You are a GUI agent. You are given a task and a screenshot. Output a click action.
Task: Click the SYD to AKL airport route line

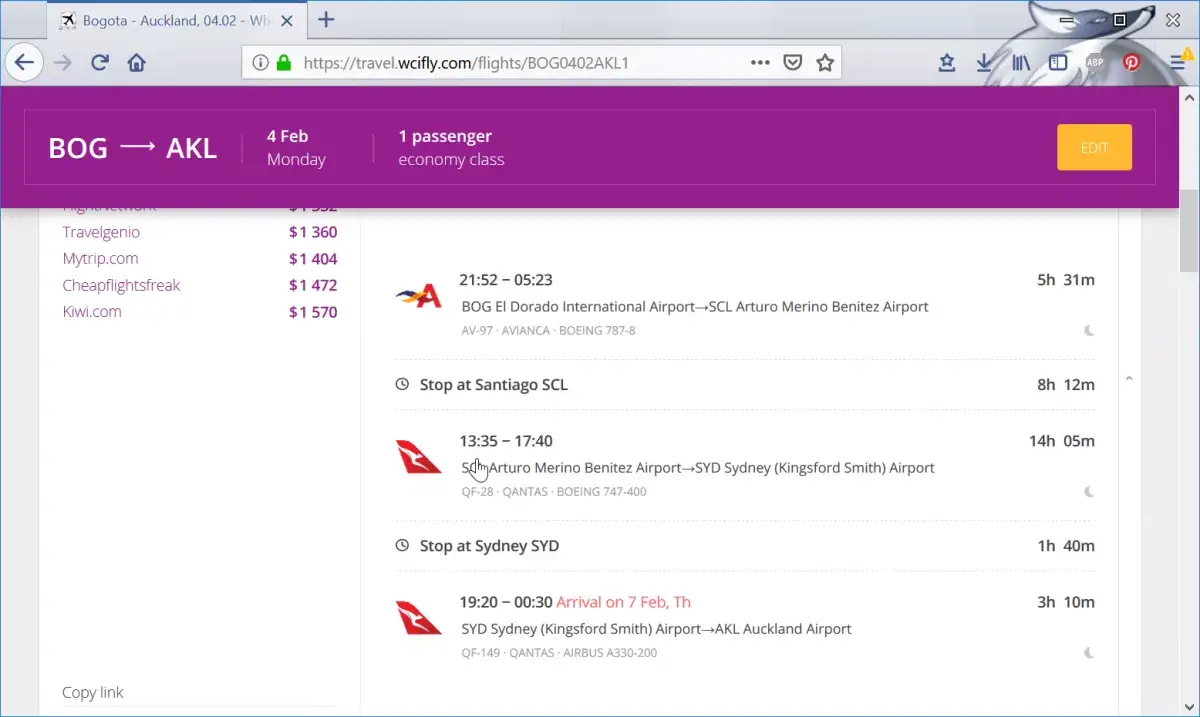(656, 629)
